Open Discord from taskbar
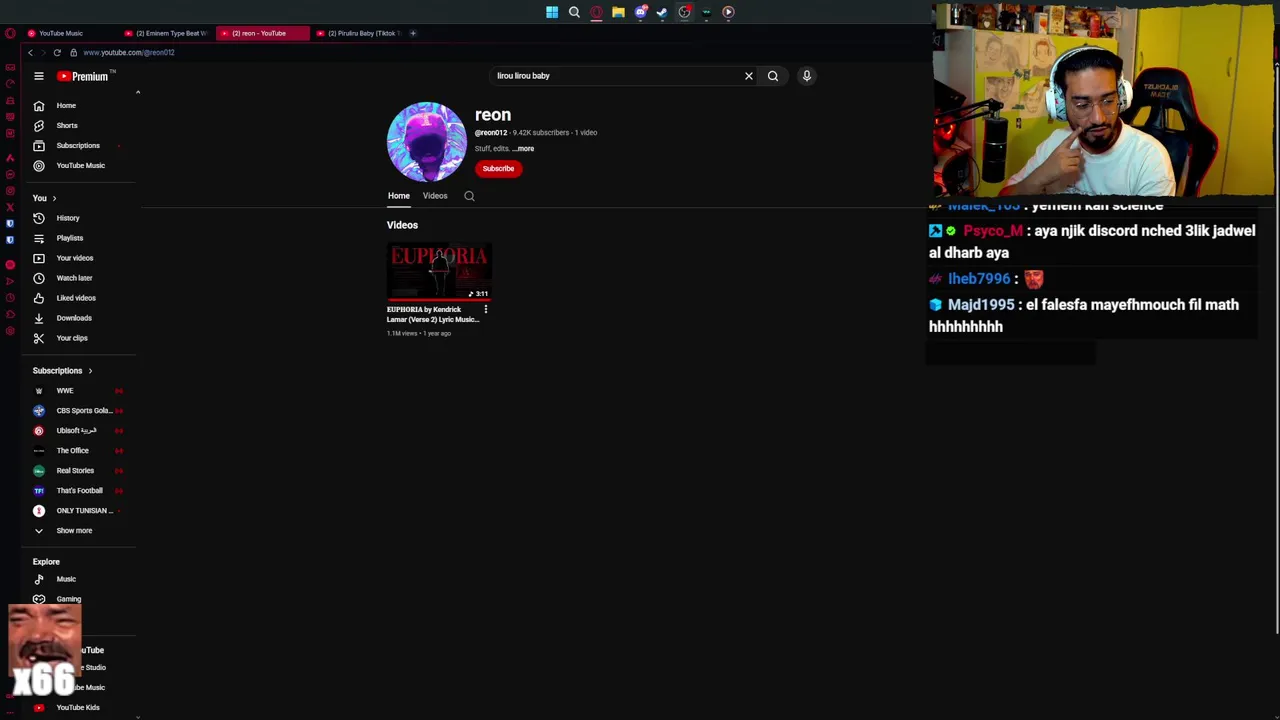1280x720 pixels. 640,12
